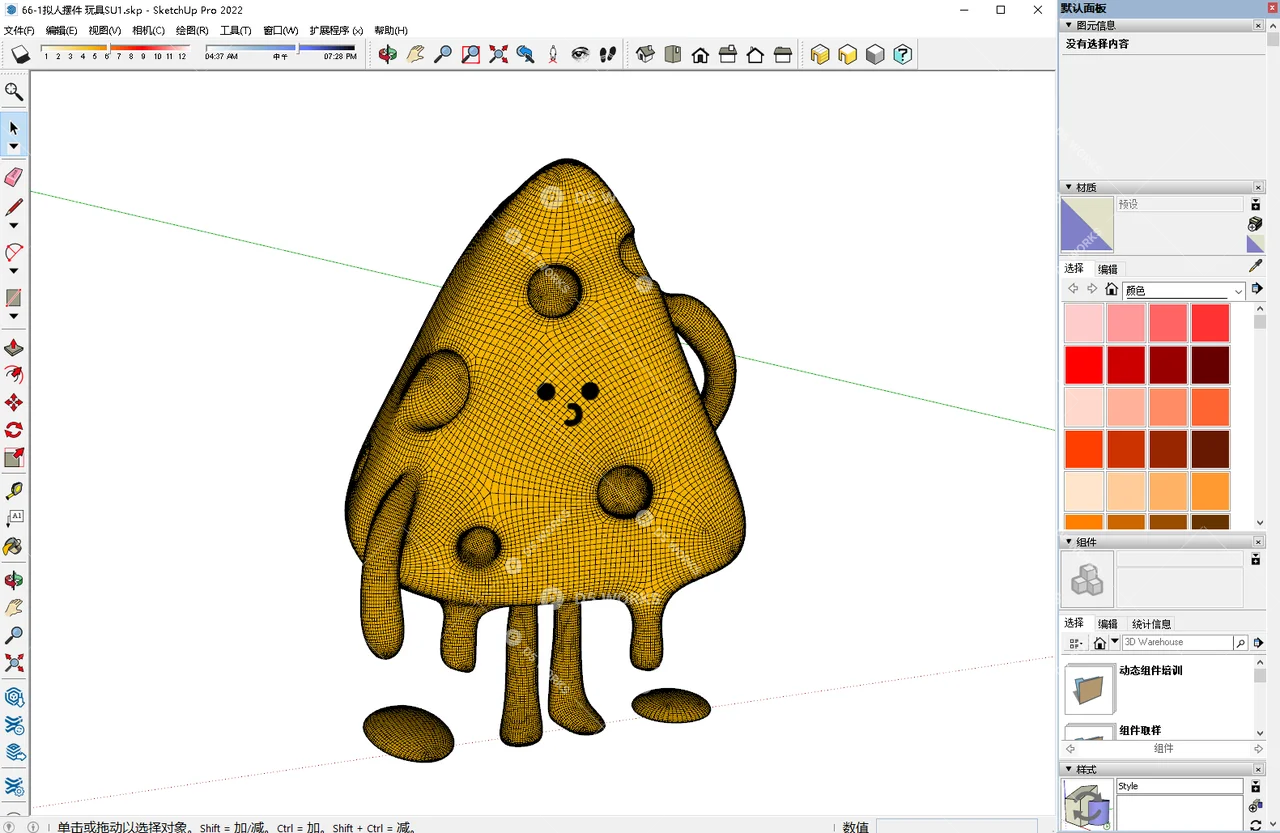
Task: Pick the bright red color swatch
Action: pyautogui.click(x=1084, y=364)
